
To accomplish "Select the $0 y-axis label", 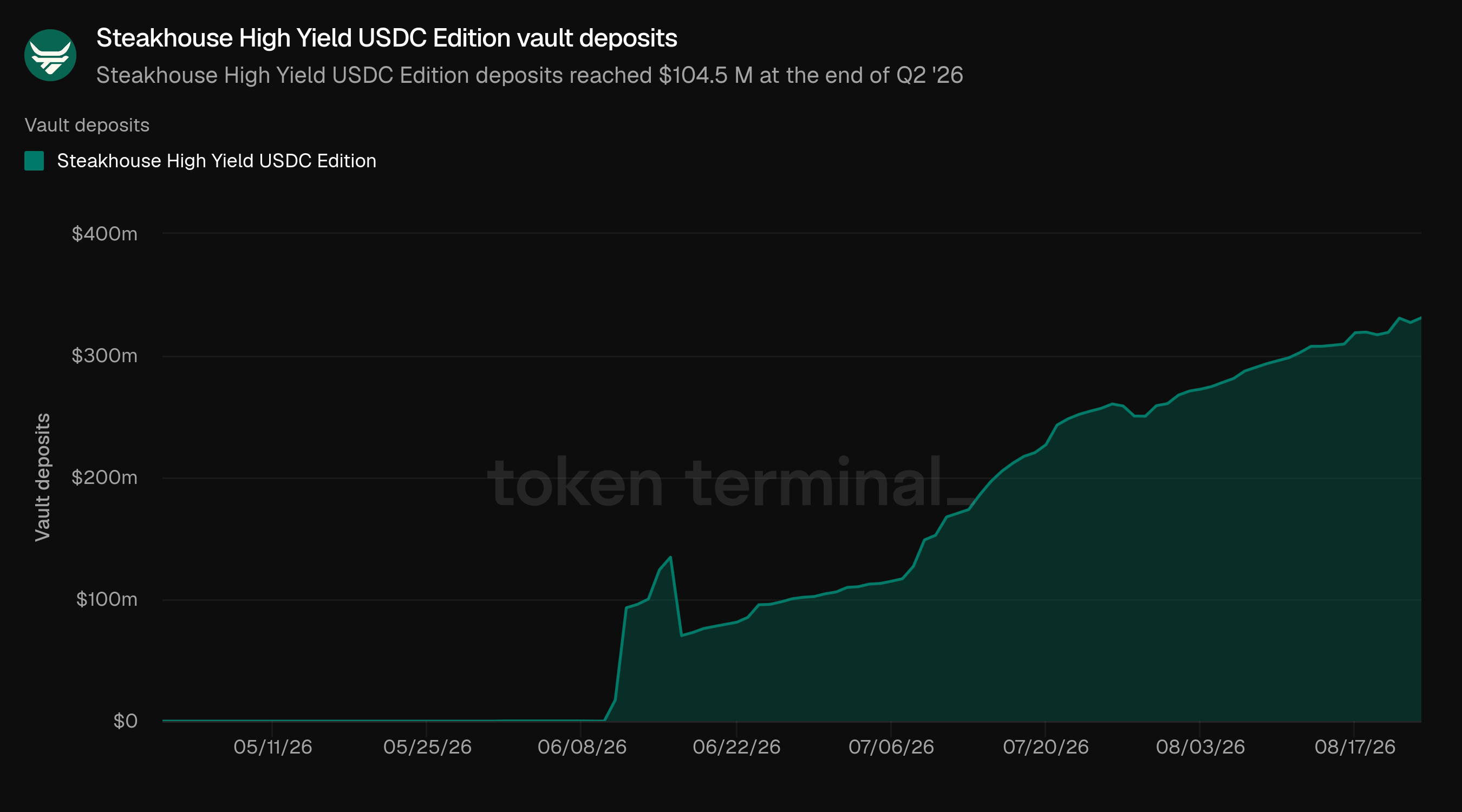I will [x=126, y=721].
